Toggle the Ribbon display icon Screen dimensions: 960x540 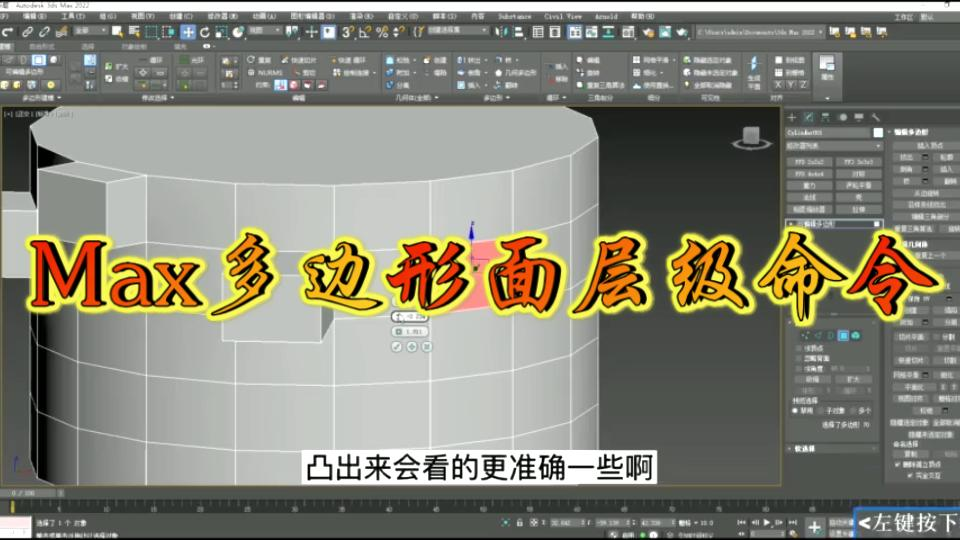[x=574, y=32]
